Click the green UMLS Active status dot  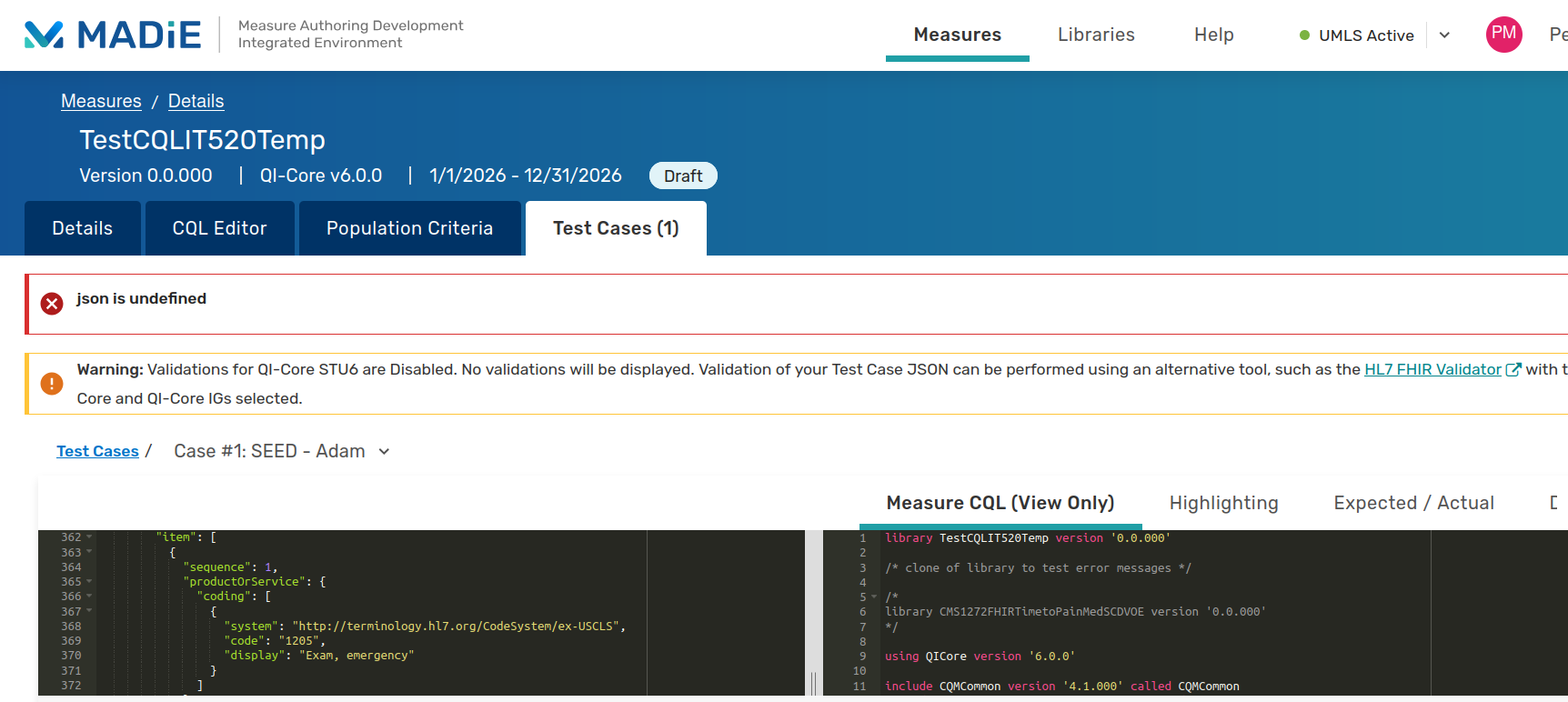coord(1304,35)
